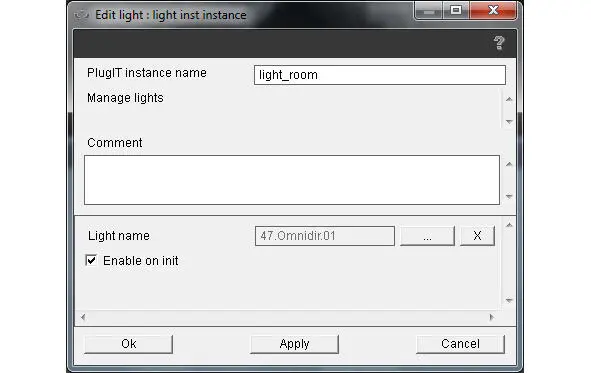Click Manage lights description up arrow
The height and width of the screenshot is (373, 591).
[x=509, y=99]
